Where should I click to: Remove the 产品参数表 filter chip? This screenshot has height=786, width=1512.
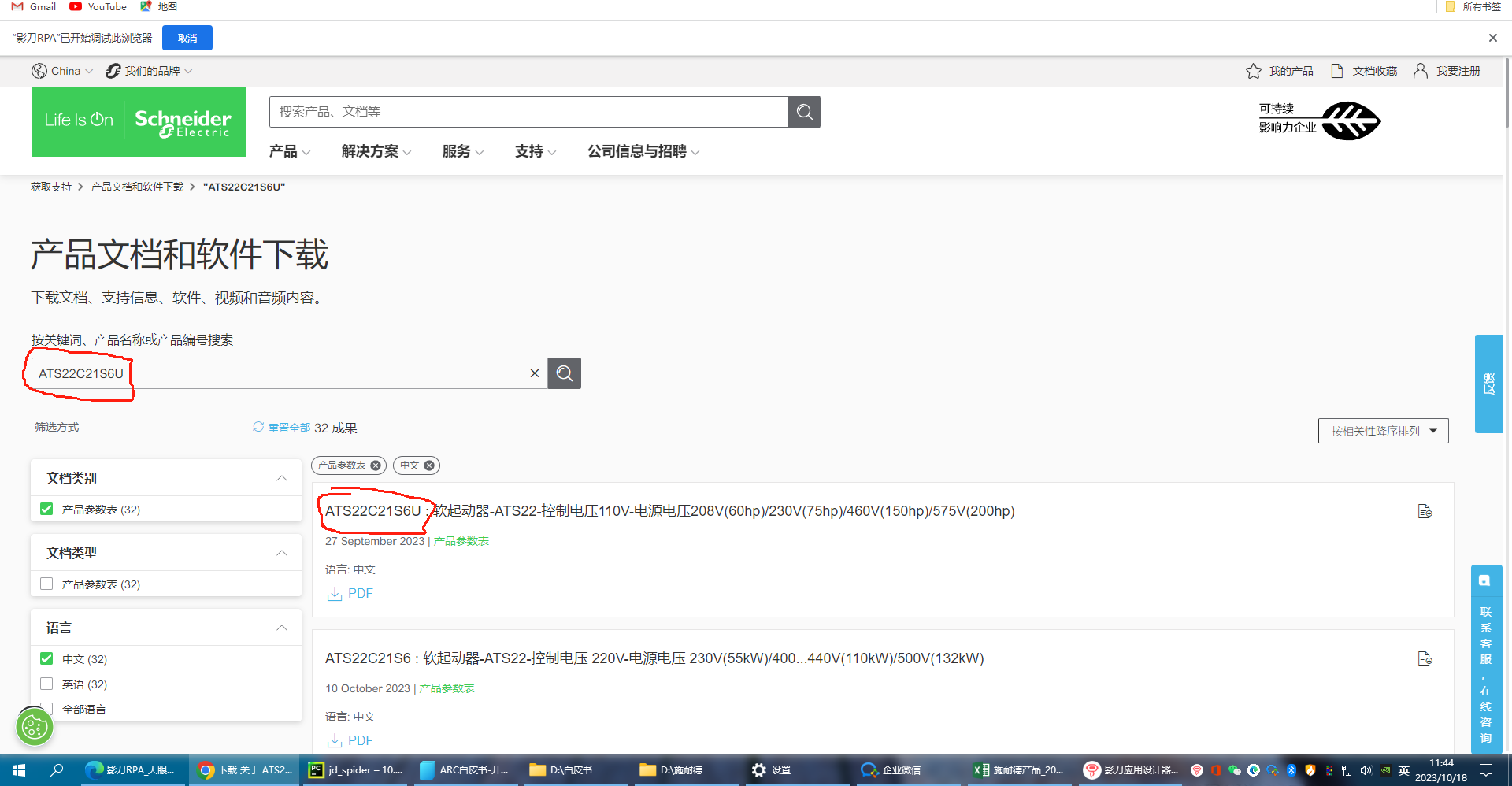point(376,465)
